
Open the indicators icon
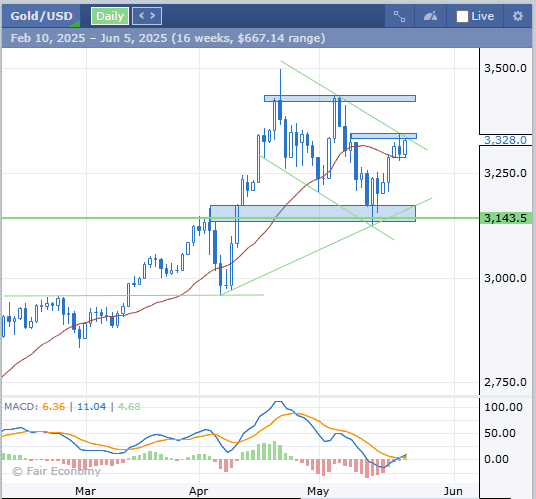click(430, 16)
